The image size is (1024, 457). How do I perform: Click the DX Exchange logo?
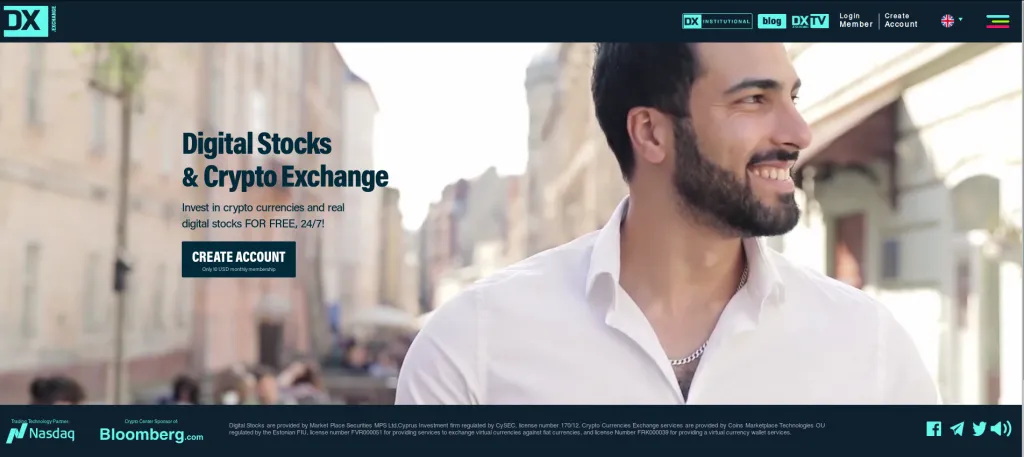(30, 21)
